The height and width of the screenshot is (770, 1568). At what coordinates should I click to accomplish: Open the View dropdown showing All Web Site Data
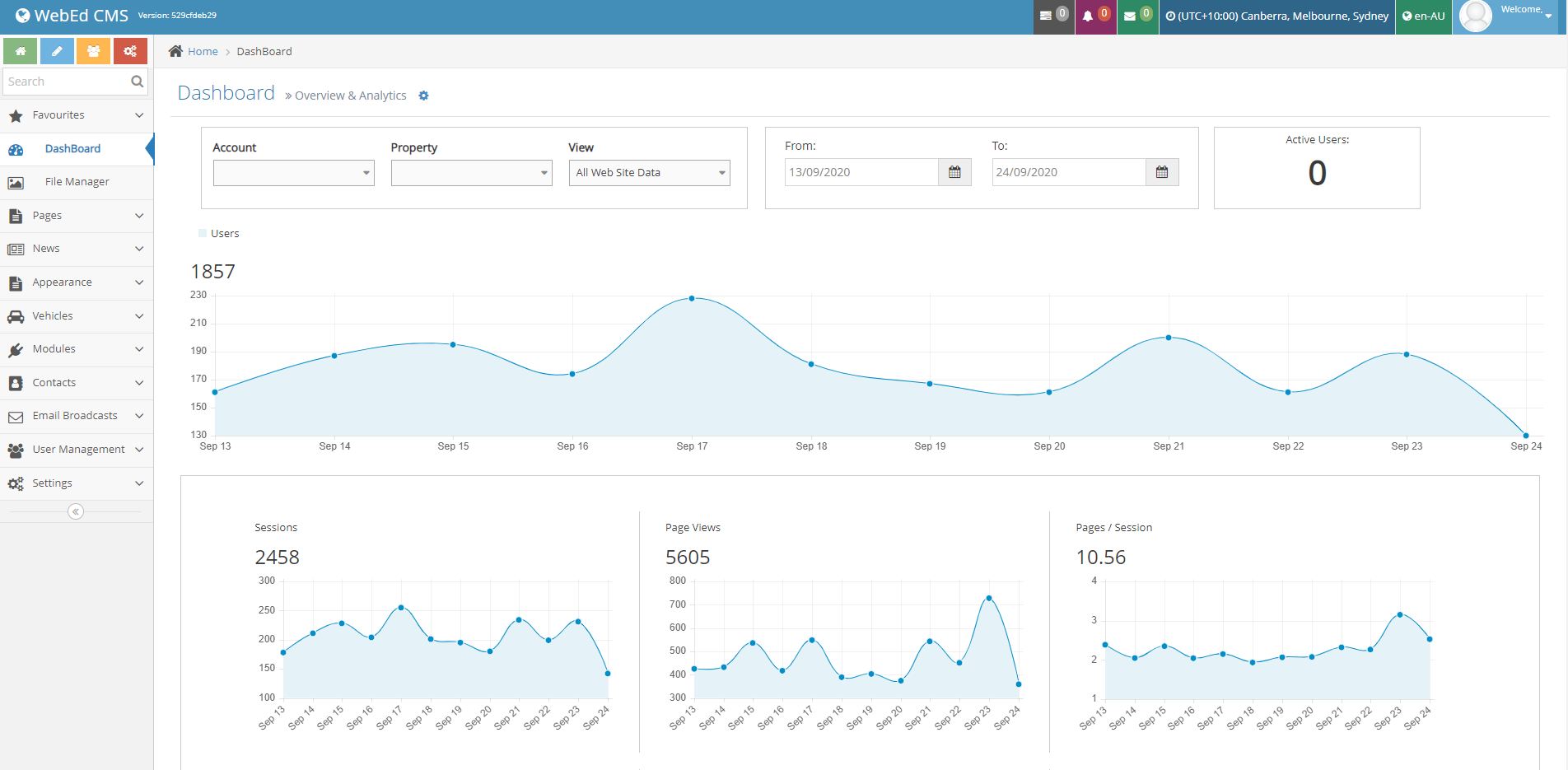(649, 173)
